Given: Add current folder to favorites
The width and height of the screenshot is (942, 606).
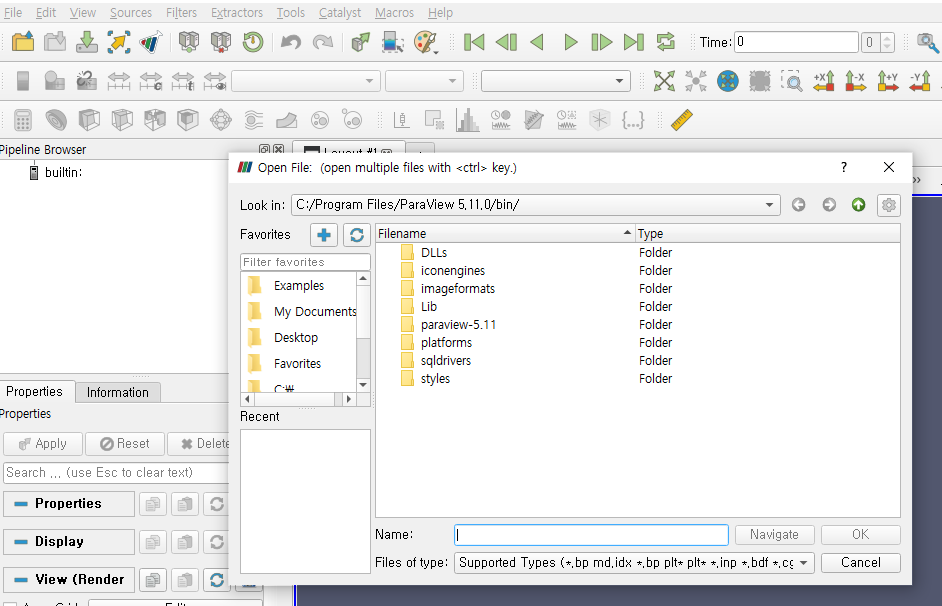Looking at the screenshot, I should pos(324,235).
